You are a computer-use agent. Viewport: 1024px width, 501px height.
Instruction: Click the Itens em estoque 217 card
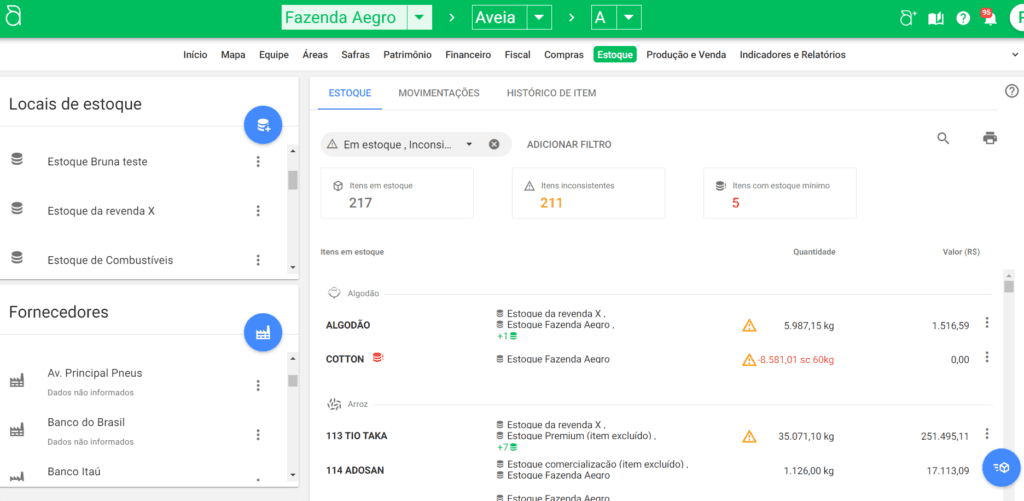pos(397,193)
